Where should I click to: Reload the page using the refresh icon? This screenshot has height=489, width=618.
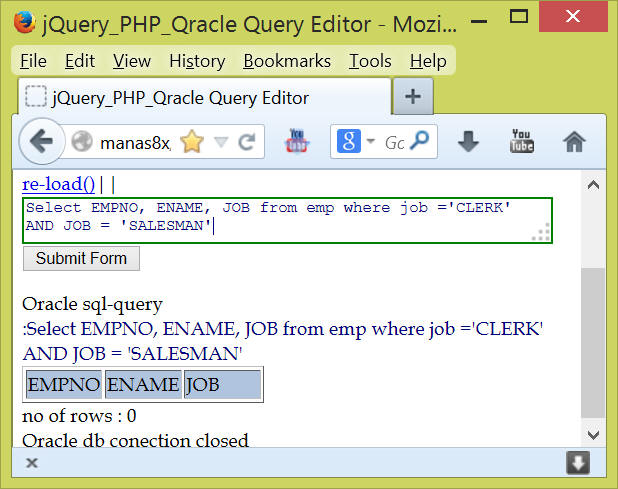click(x=244, y=143)
